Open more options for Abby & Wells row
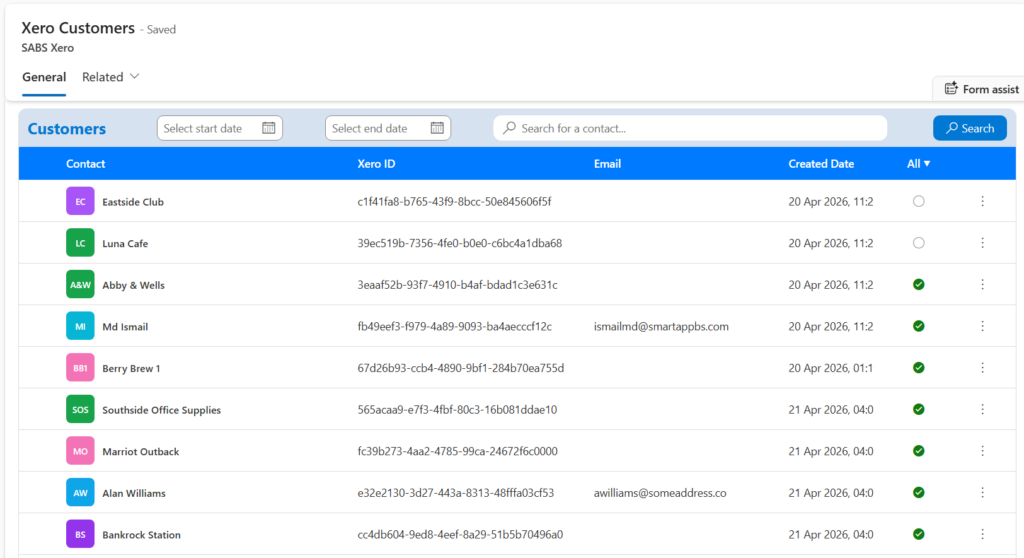This screenshot has width=1024, height=558. coord(982,284)
